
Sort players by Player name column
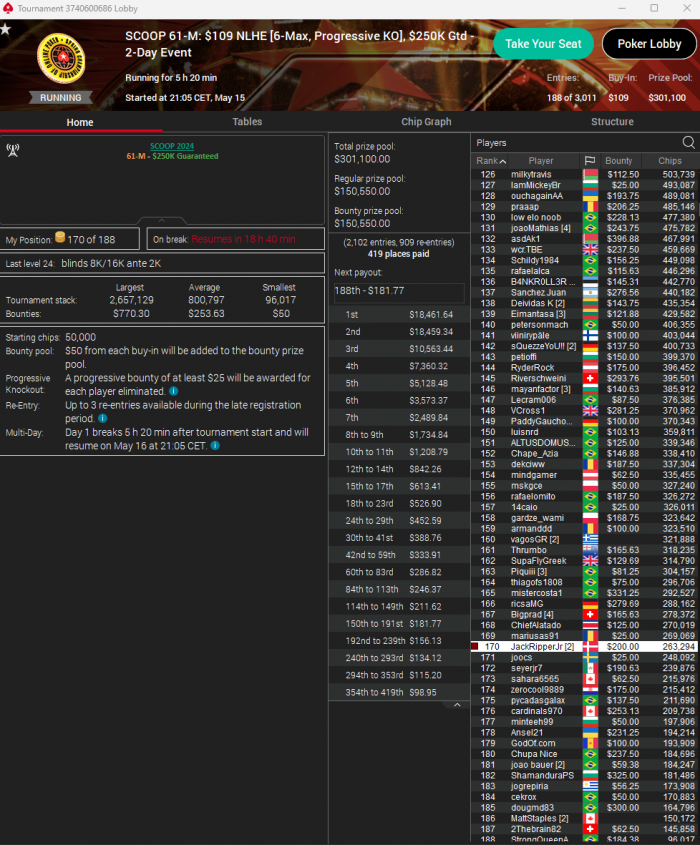tap(541, 161)
